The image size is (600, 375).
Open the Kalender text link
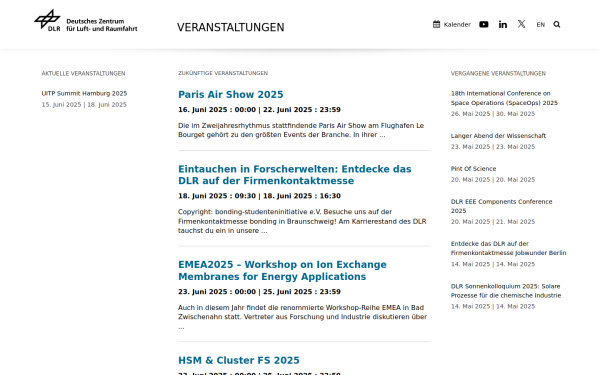(x=457, y=24)
